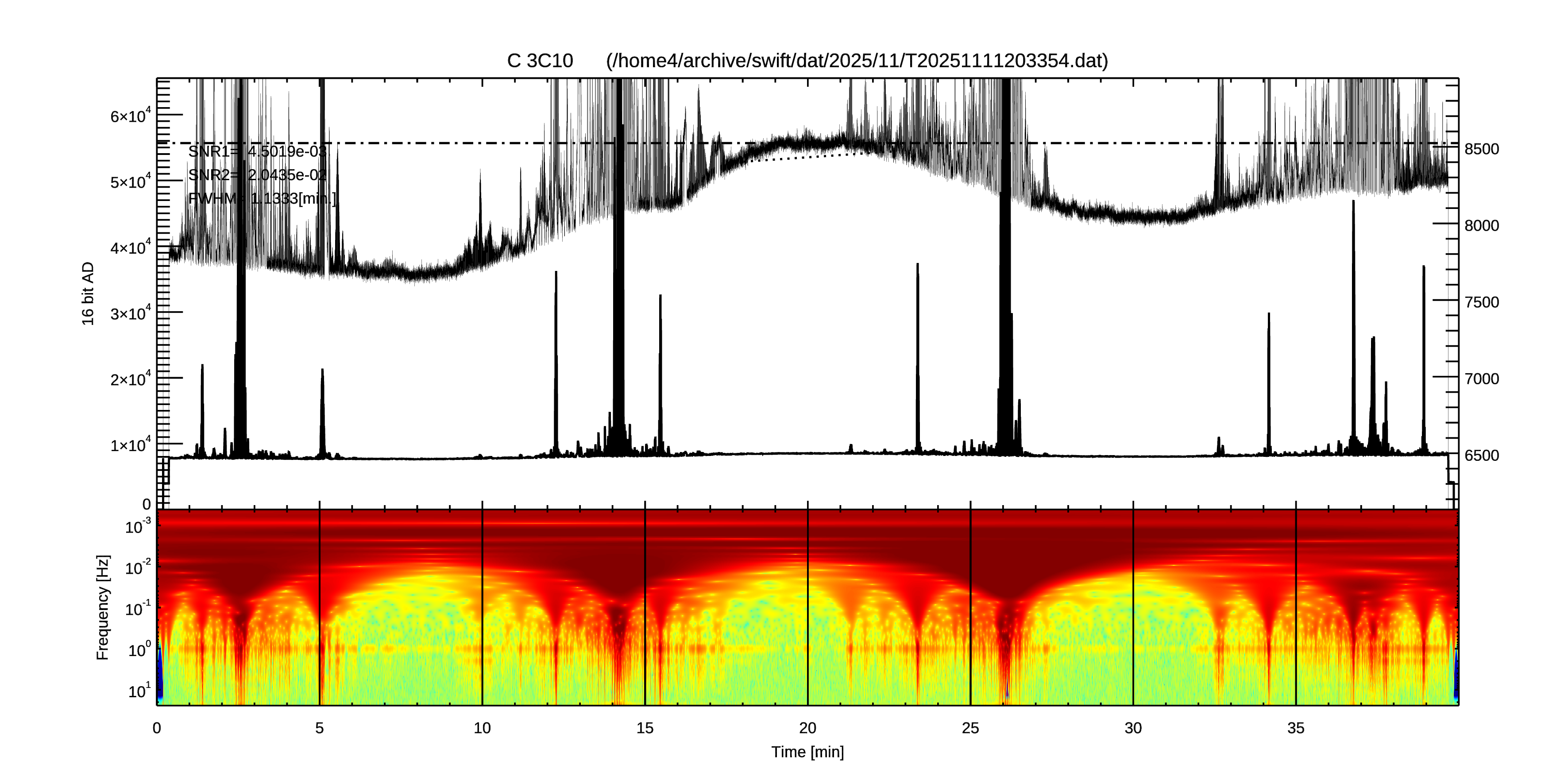Click the vertical black line at 25 minutes in spectrogram

pyautogui.click(x=970, y=609)
